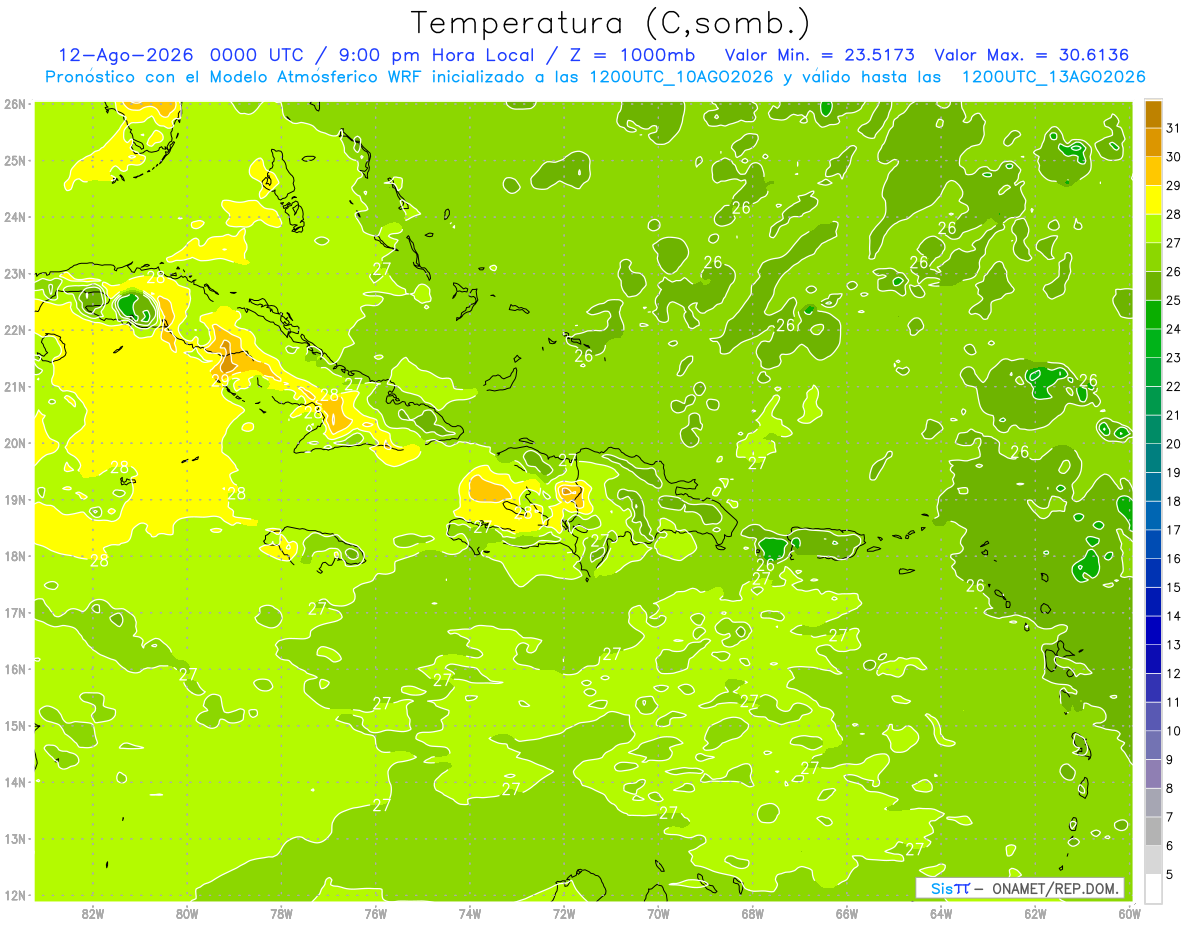This screenshot has width=1200, height=927.
Task: Pick the purple legend swatch between 9 and 10
Action: (1153, 745)
